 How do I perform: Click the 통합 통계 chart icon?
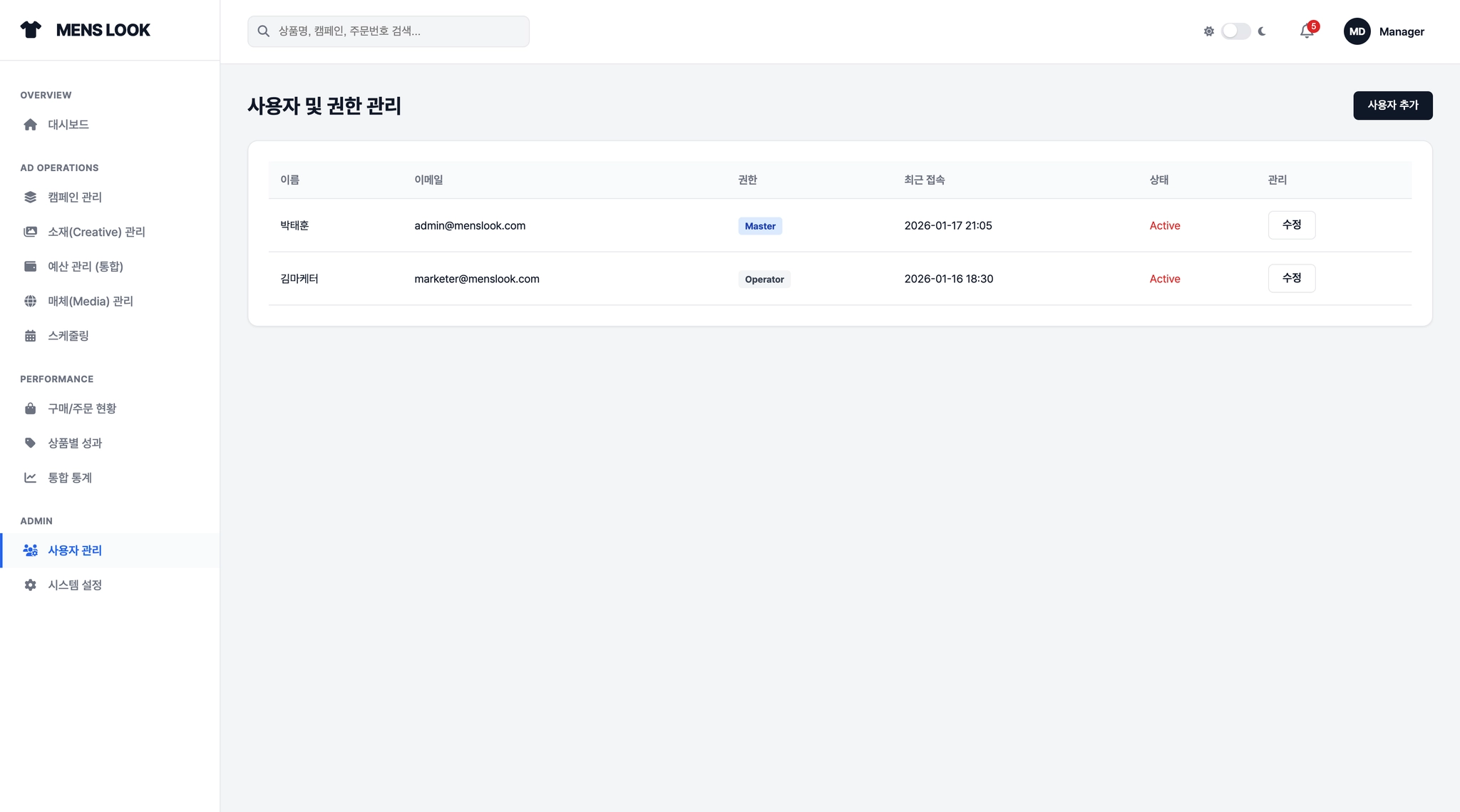pyautogui.click(x=30, y=478)
